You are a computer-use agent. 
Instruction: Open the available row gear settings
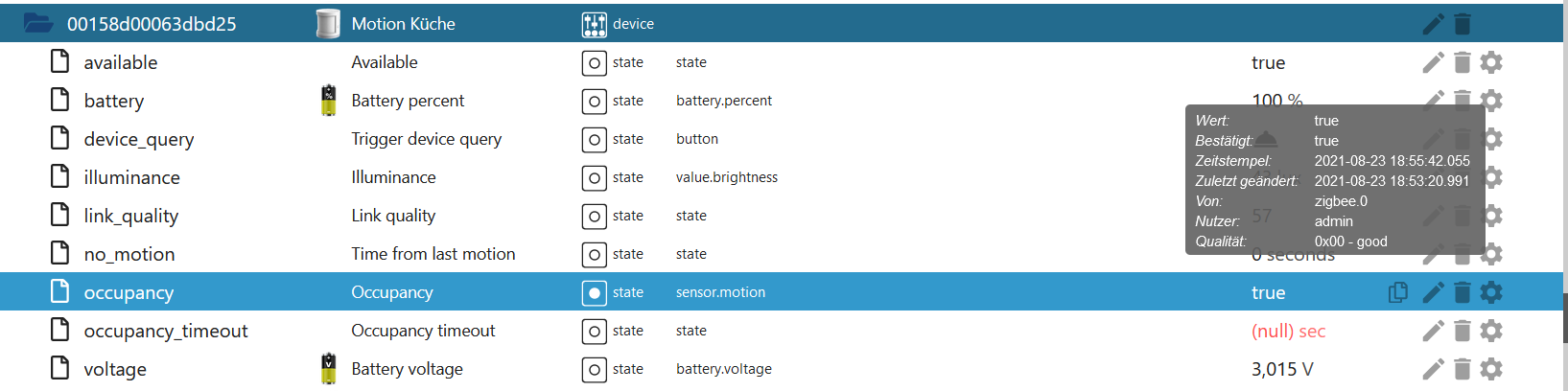(x=1491, y=62)
